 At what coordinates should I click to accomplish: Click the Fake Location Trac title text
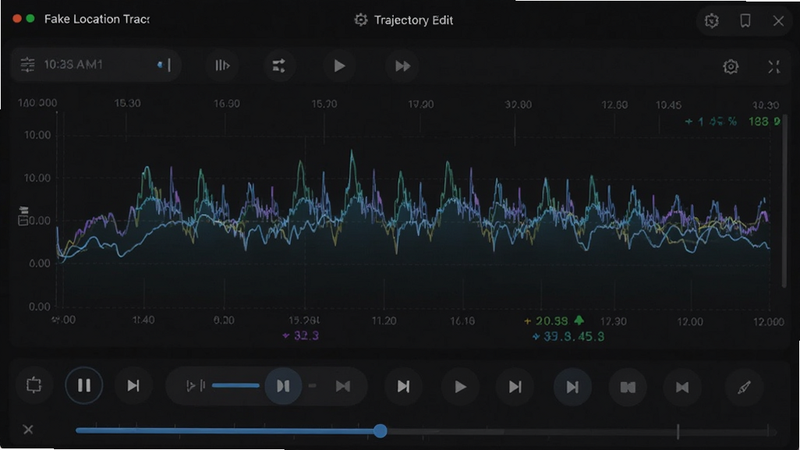(x=96, y=19)
